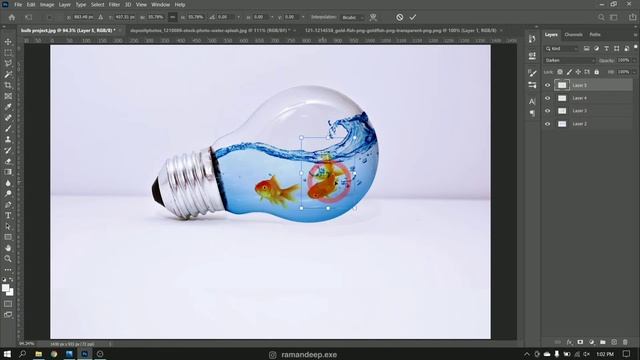Open the File menu

coord(18,4)
